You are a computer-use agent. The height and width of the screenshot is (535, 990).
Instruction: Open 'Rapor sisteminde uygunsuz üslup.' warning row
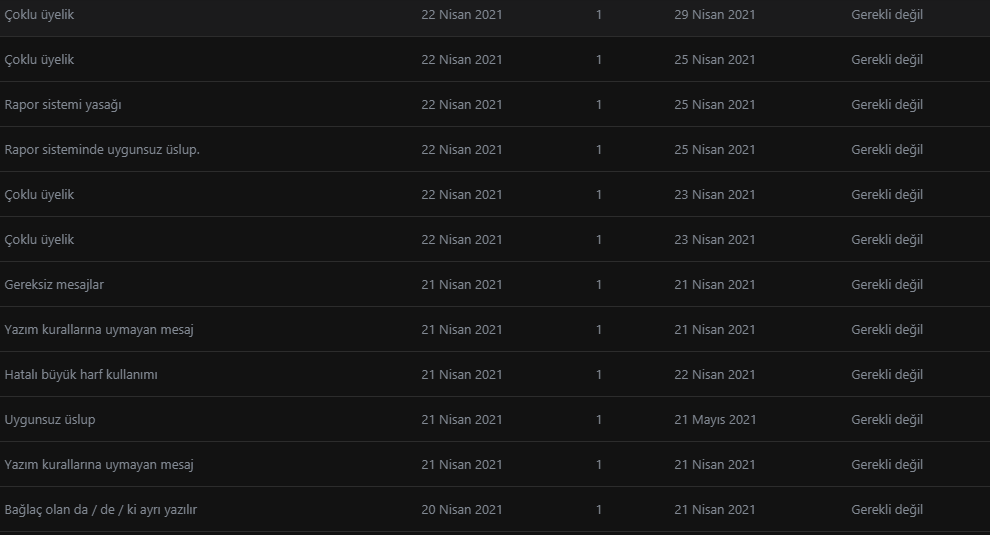[102, 150]
